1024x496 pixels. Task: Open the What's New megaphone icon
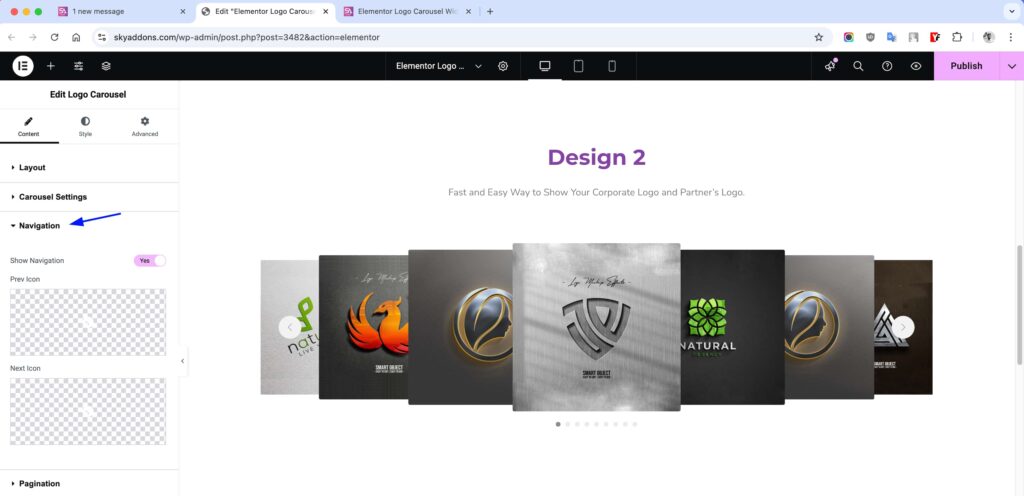pos(830,66)
